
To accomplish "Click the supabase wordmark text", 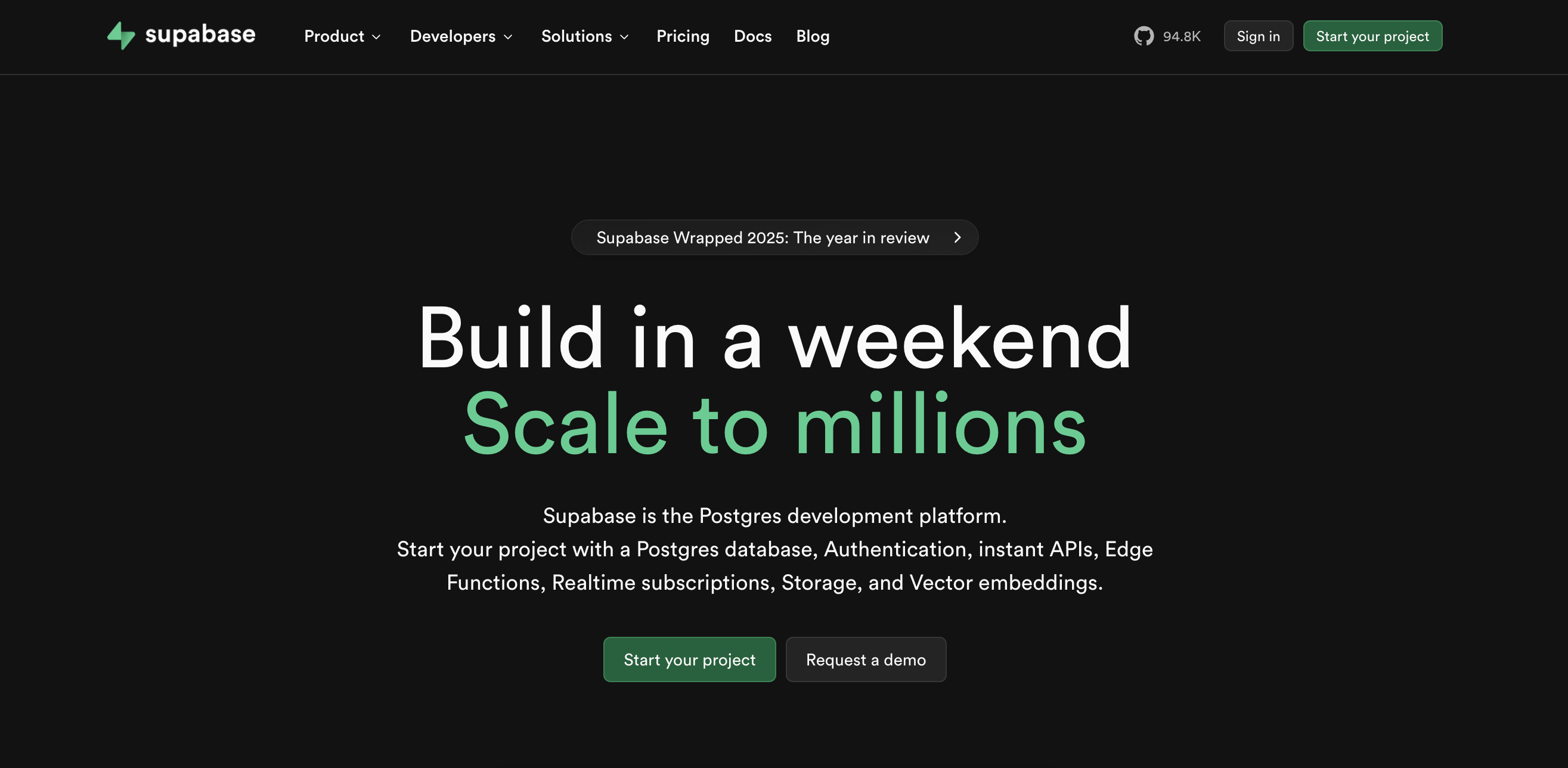I will 200,35.
